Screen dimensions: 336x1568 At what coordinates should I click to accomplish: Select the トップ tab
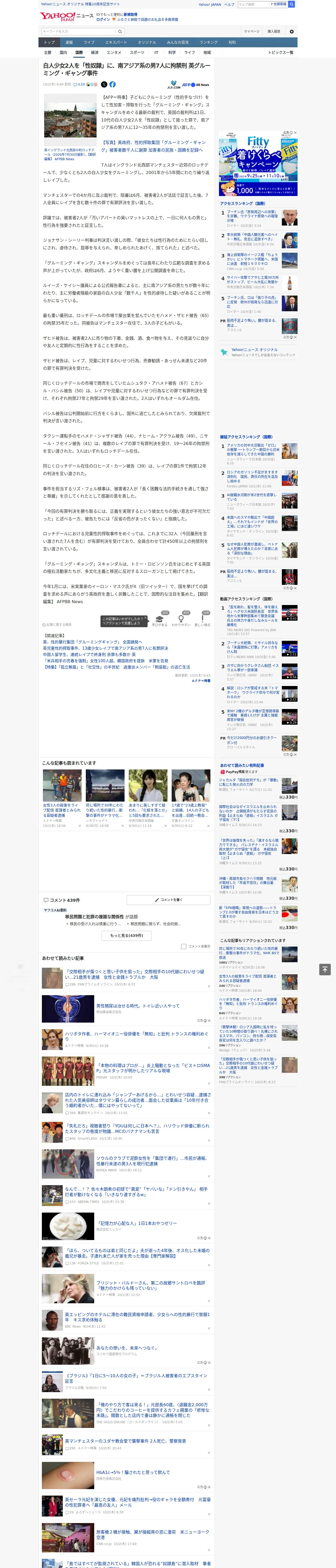coord(49,43)
